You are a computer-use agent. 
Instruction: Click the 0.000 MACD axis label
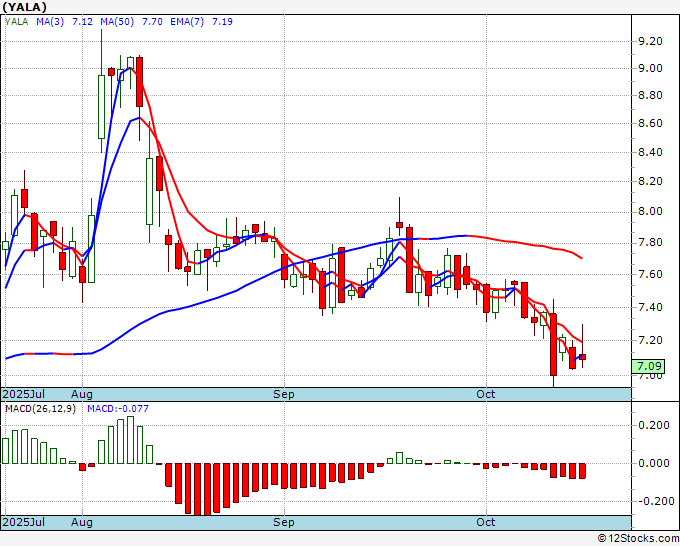pos(654,463)
